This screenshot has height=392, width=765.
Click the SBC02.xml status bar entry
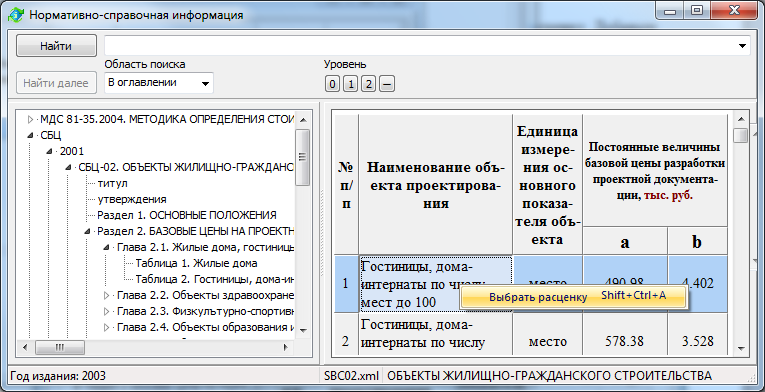point(351,376)
